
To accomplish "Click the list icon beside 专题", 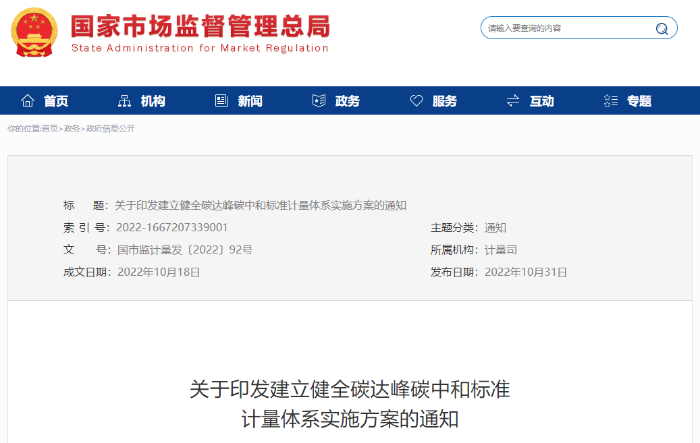I will tap(610, 101).
